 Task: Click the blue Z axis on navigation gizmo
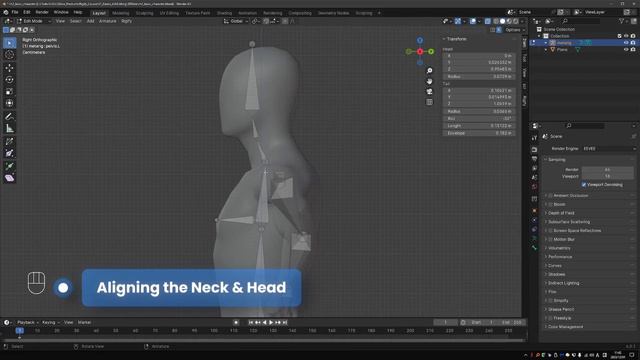(420, 40)
